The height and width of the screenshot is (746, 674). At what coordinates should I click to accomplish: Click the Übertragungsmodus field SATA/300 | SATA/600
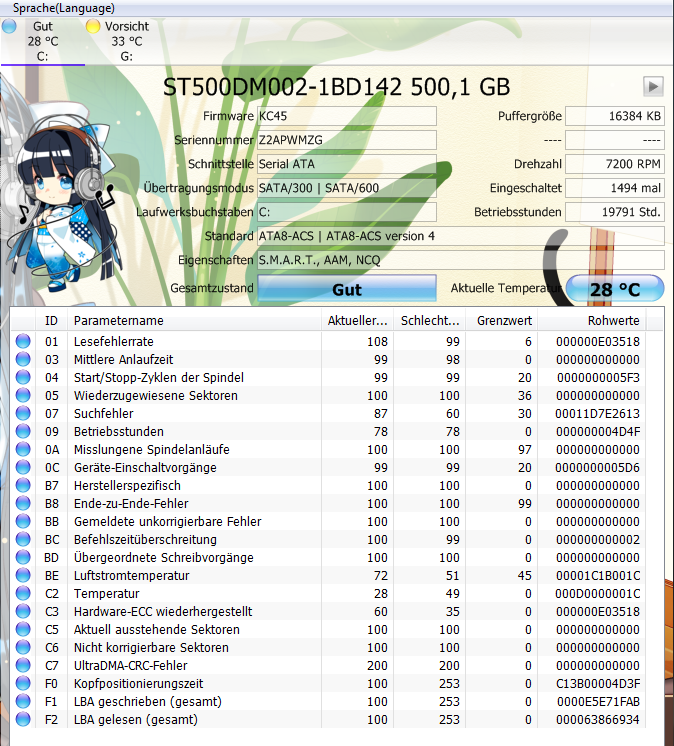click(x=347, y=188)
